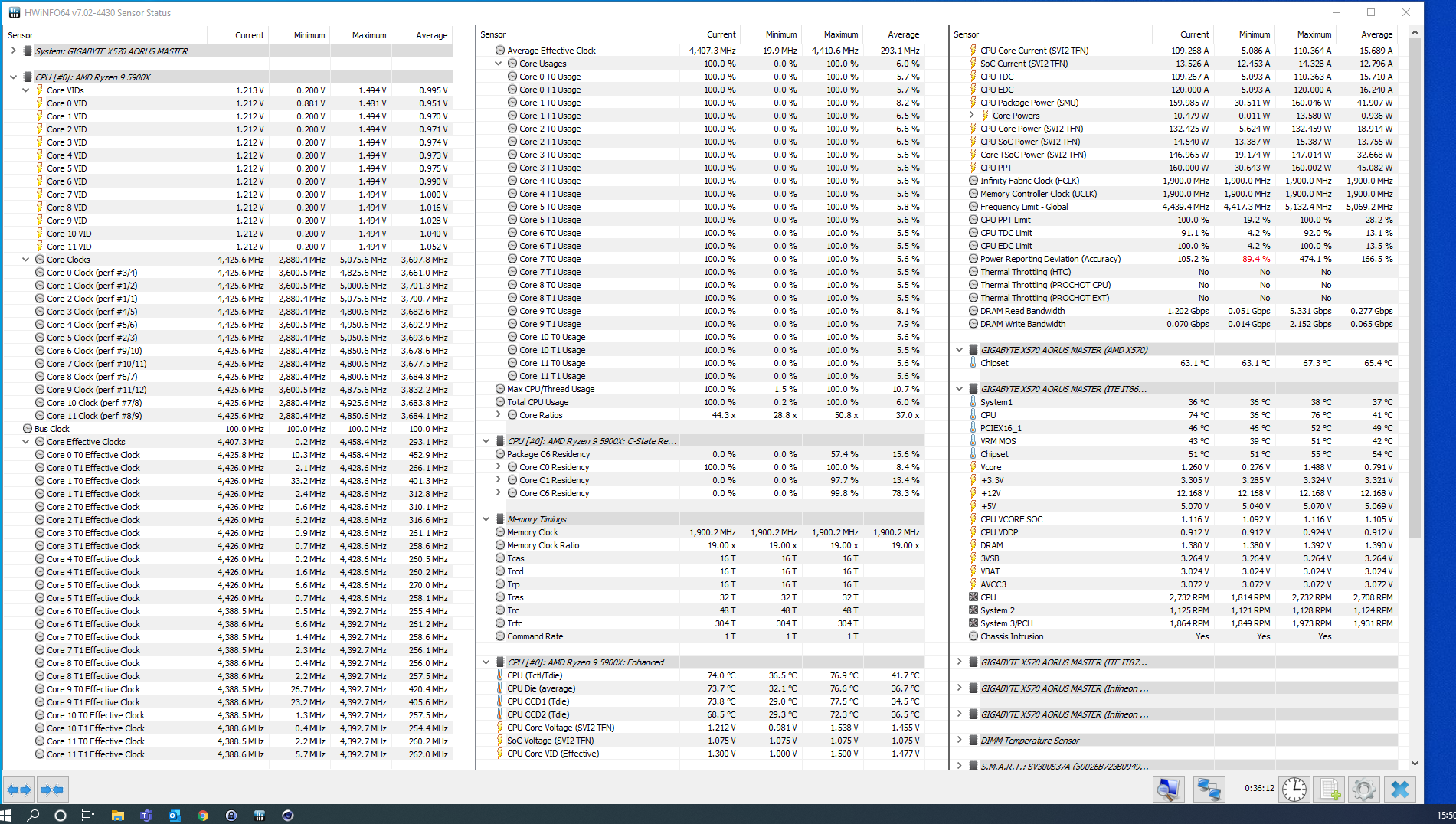Screen dimensions: 1456x824
Task: Click the lightning icon beside CPU Package Power (SMU)
Action: 973,103
